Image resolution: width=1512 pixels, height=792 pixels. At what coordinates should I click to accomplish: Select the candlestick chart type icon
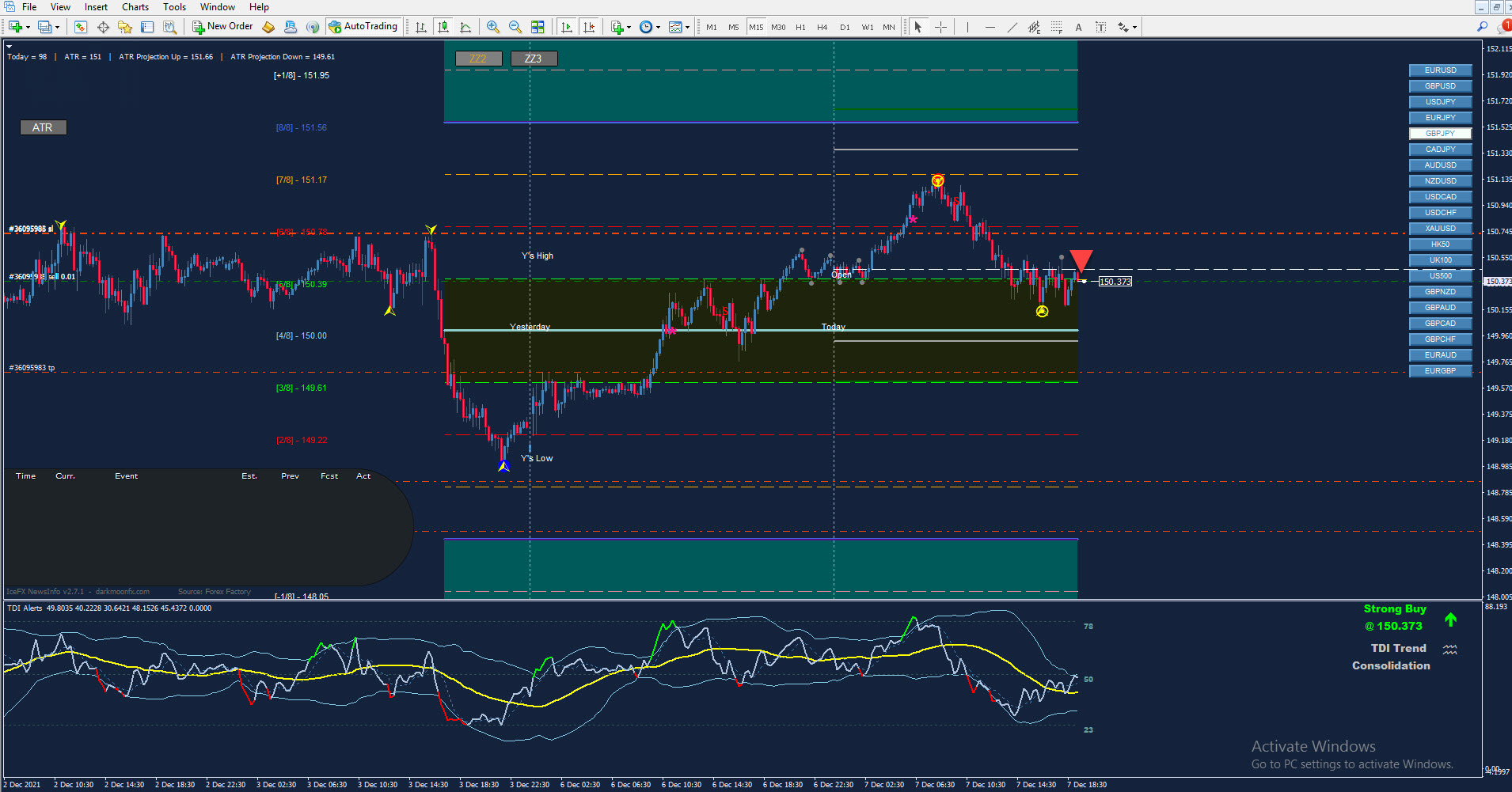coord(443,27)
